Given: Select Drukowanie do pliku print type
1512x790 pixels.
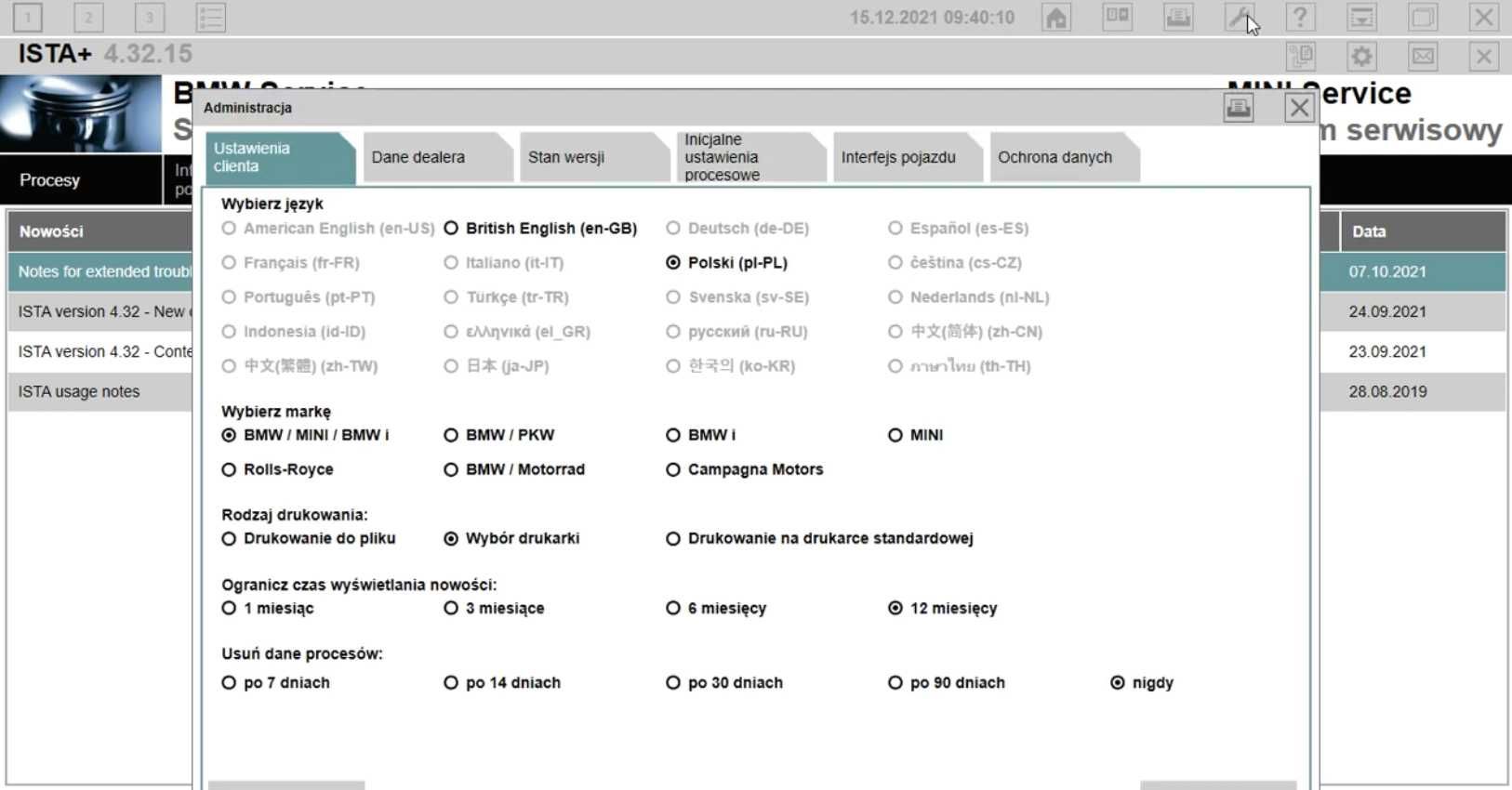Looking at the screenshot, I should click(309, 539).
